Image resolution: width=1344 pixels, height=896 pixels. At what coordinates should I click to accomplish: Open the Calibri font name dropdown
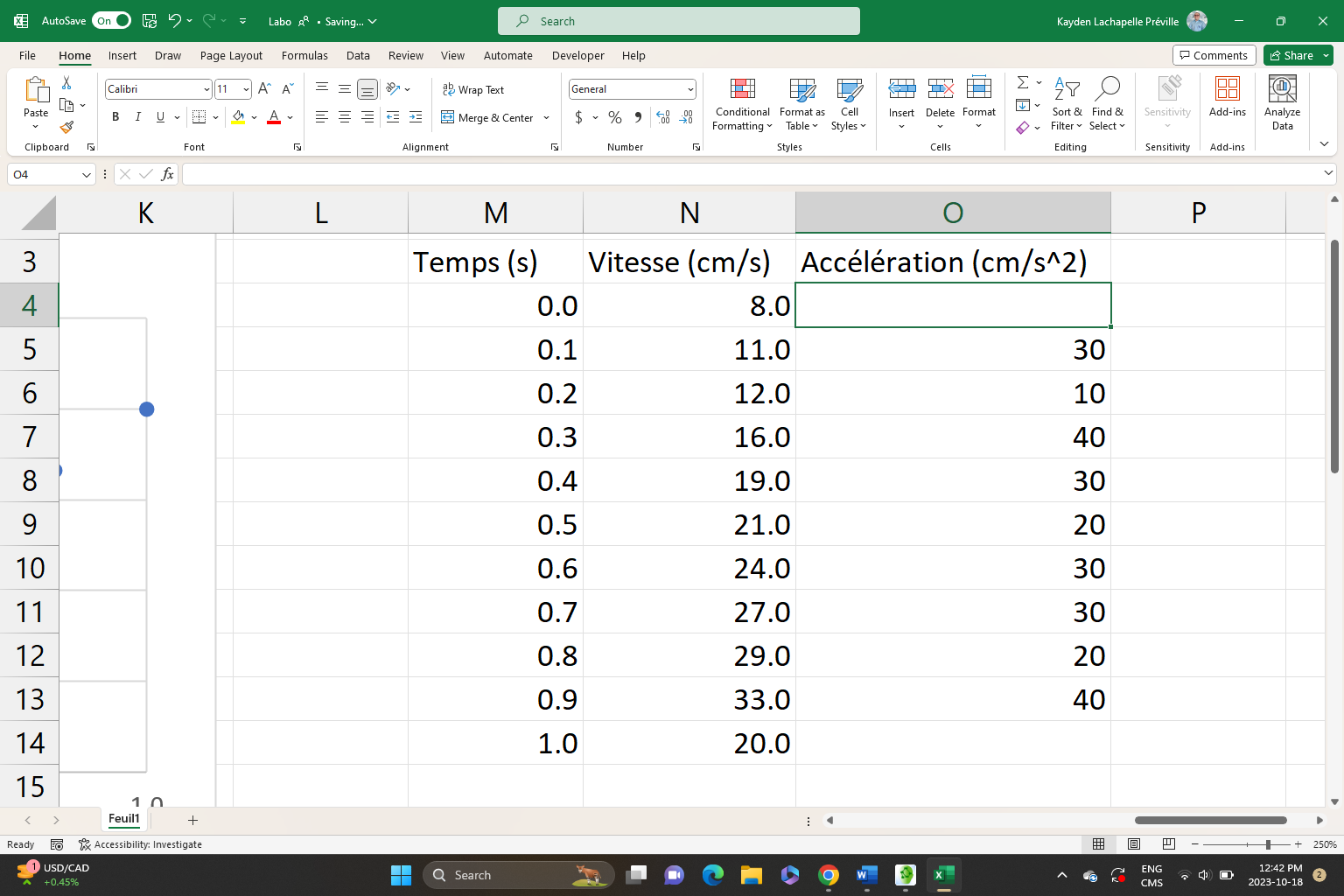point(206,89)
